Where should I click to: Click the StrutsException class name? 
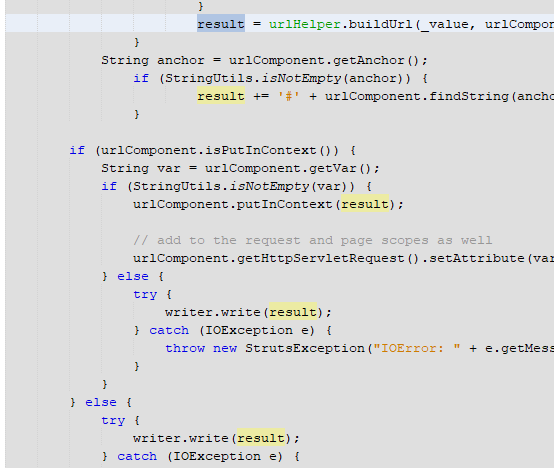[x=305, y=349]
